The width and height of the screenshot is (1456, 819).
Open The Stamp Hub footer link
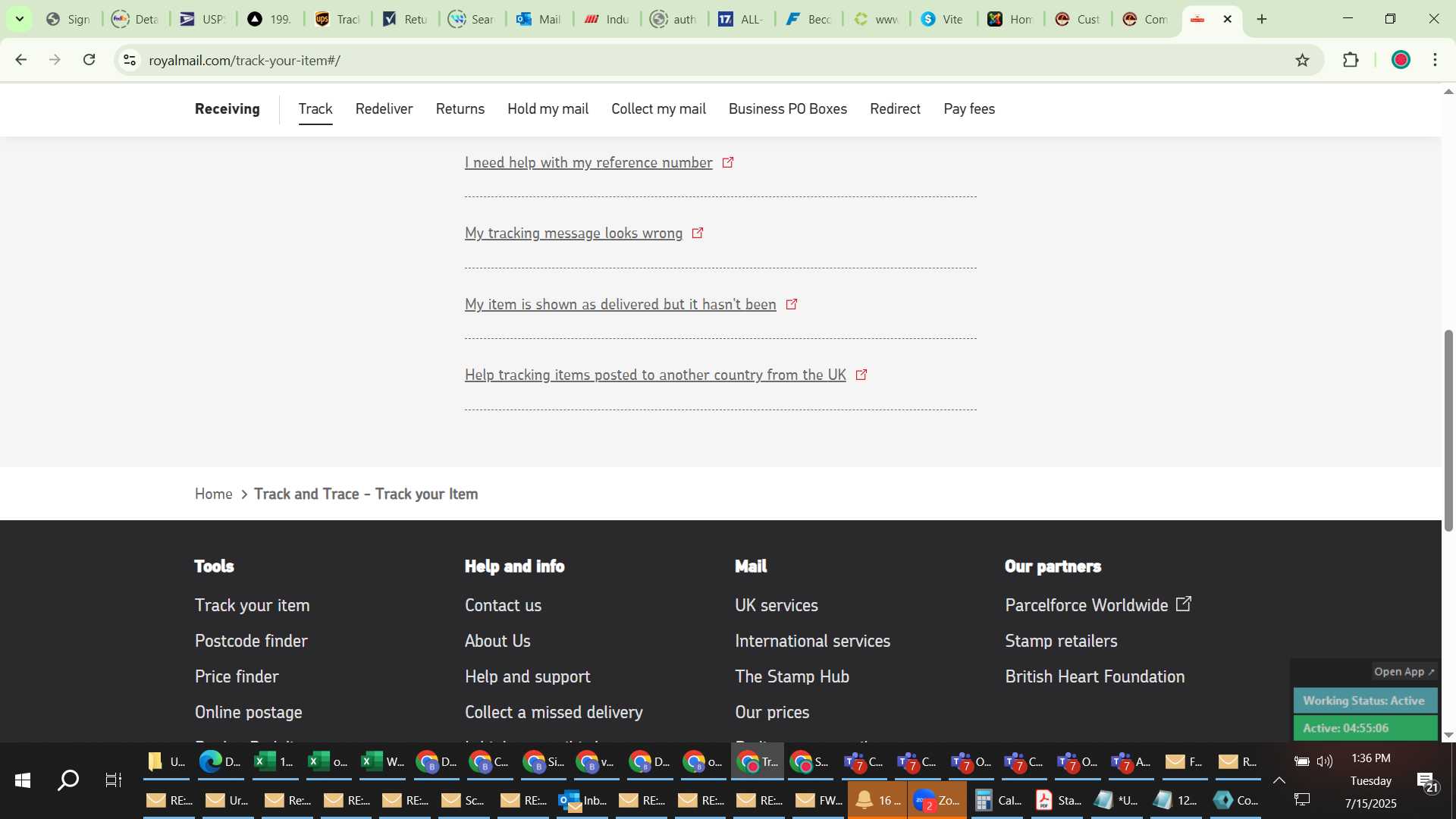(792, 676)
